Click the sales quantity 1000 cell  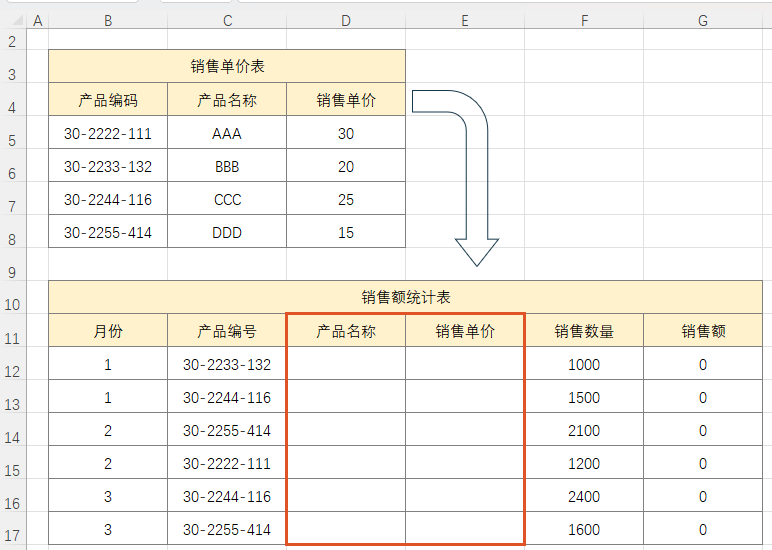click(584, 364)
